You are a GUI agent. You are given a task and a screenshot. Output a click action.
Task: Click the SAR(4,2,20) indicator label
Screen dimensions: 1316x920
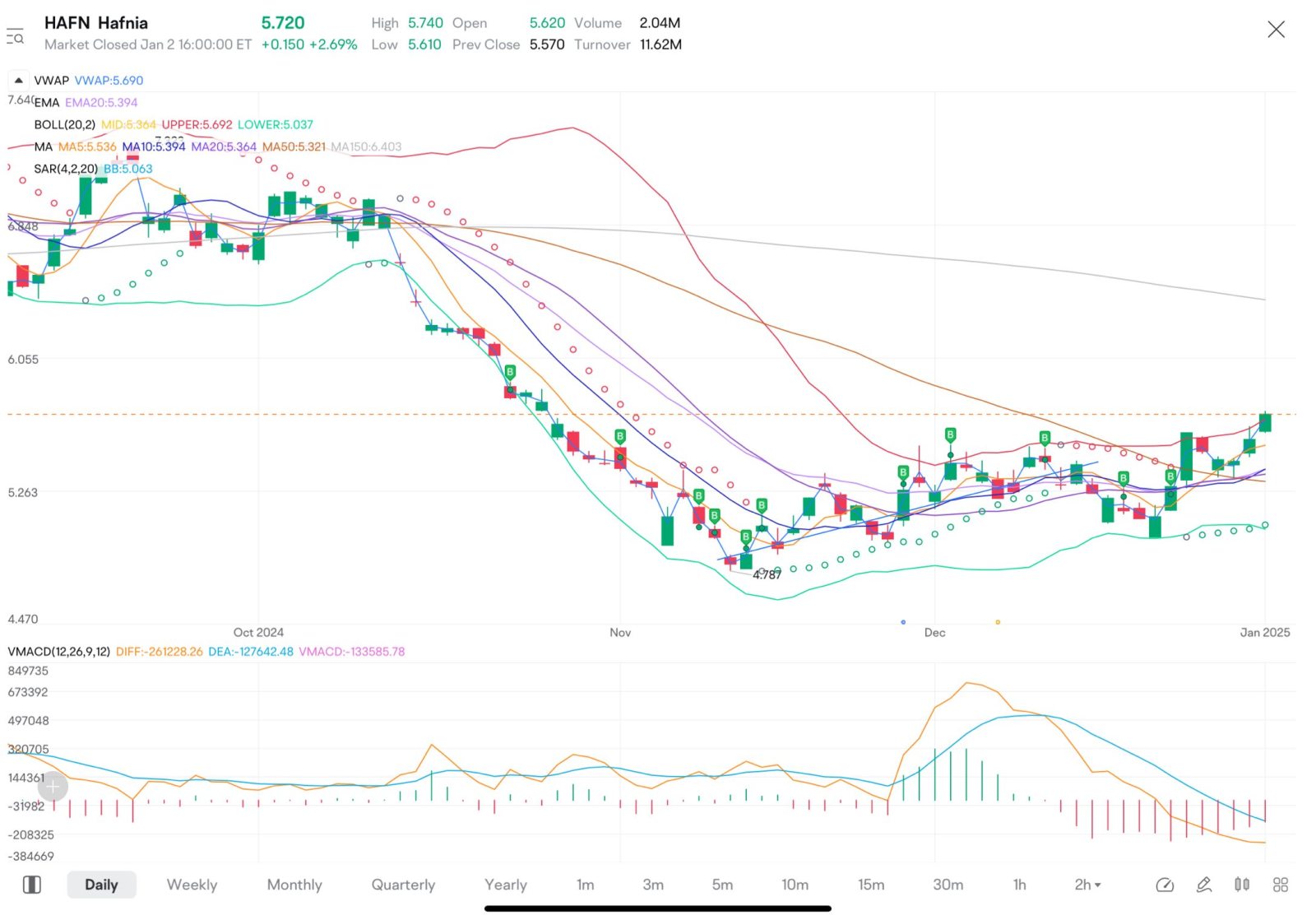tap(66, 169)
